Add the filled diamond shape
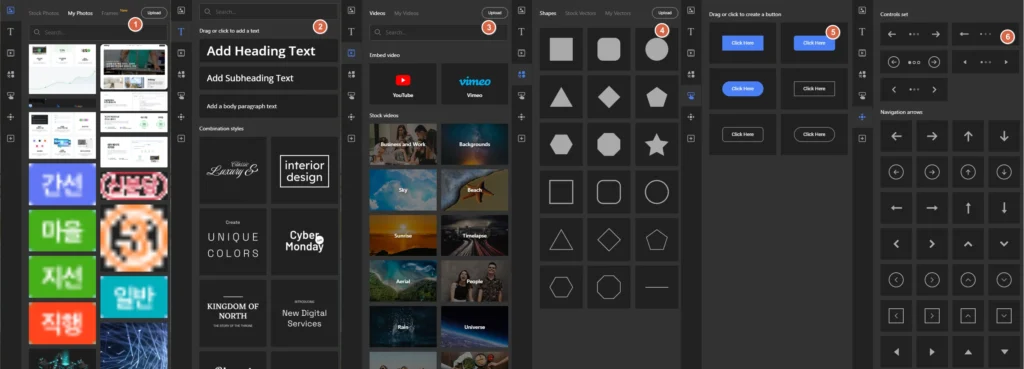Viewport: 1024px width, 369px height. (x=609, y=97)
